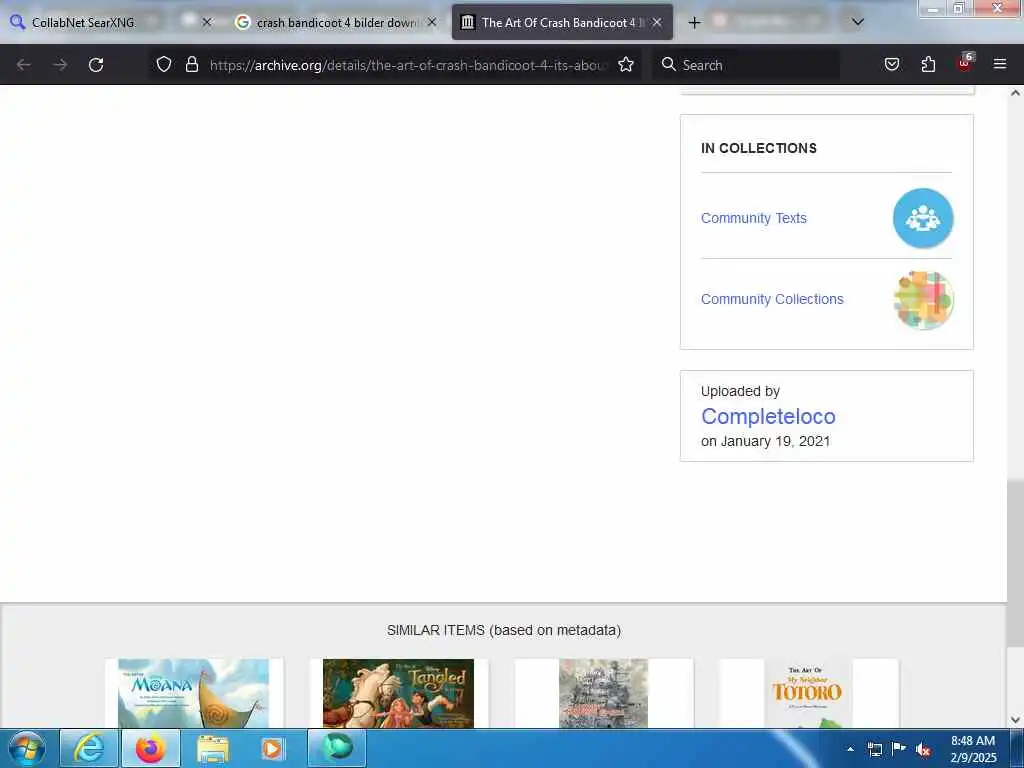Open Windows Explorer folder from taskbar
Image resolution: width=1024 pixels, height=768 pixels.
213,748
